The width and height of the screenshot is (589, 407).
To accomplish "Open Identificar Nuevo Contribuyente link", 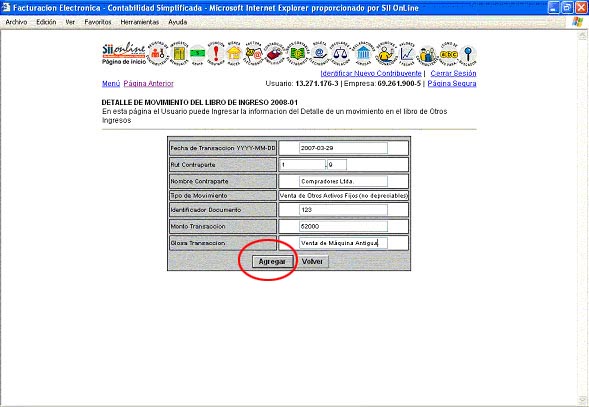I will click(x=371, y=73).
